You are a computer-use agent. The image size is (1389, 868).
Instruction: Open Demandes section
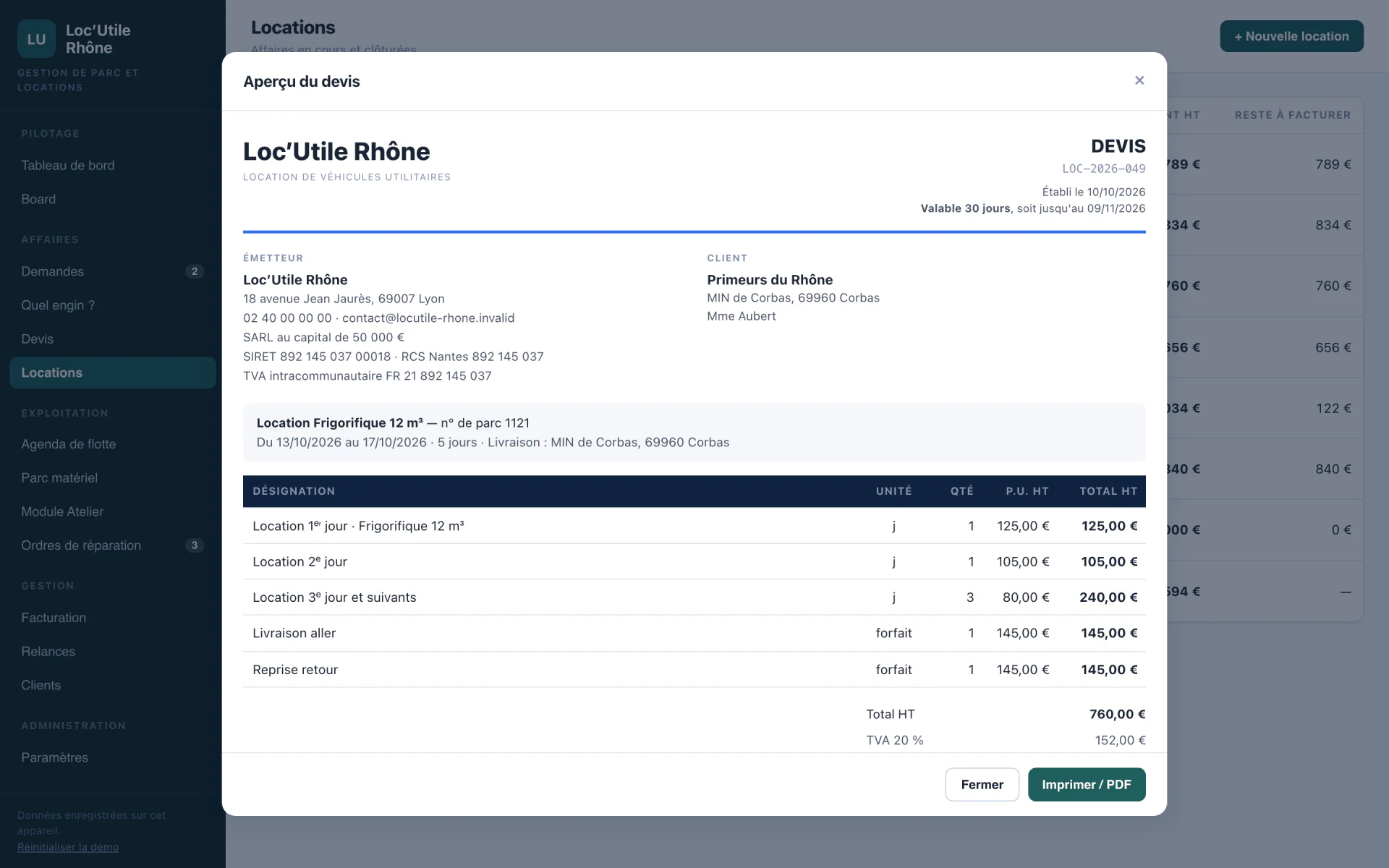click(112, 271)
